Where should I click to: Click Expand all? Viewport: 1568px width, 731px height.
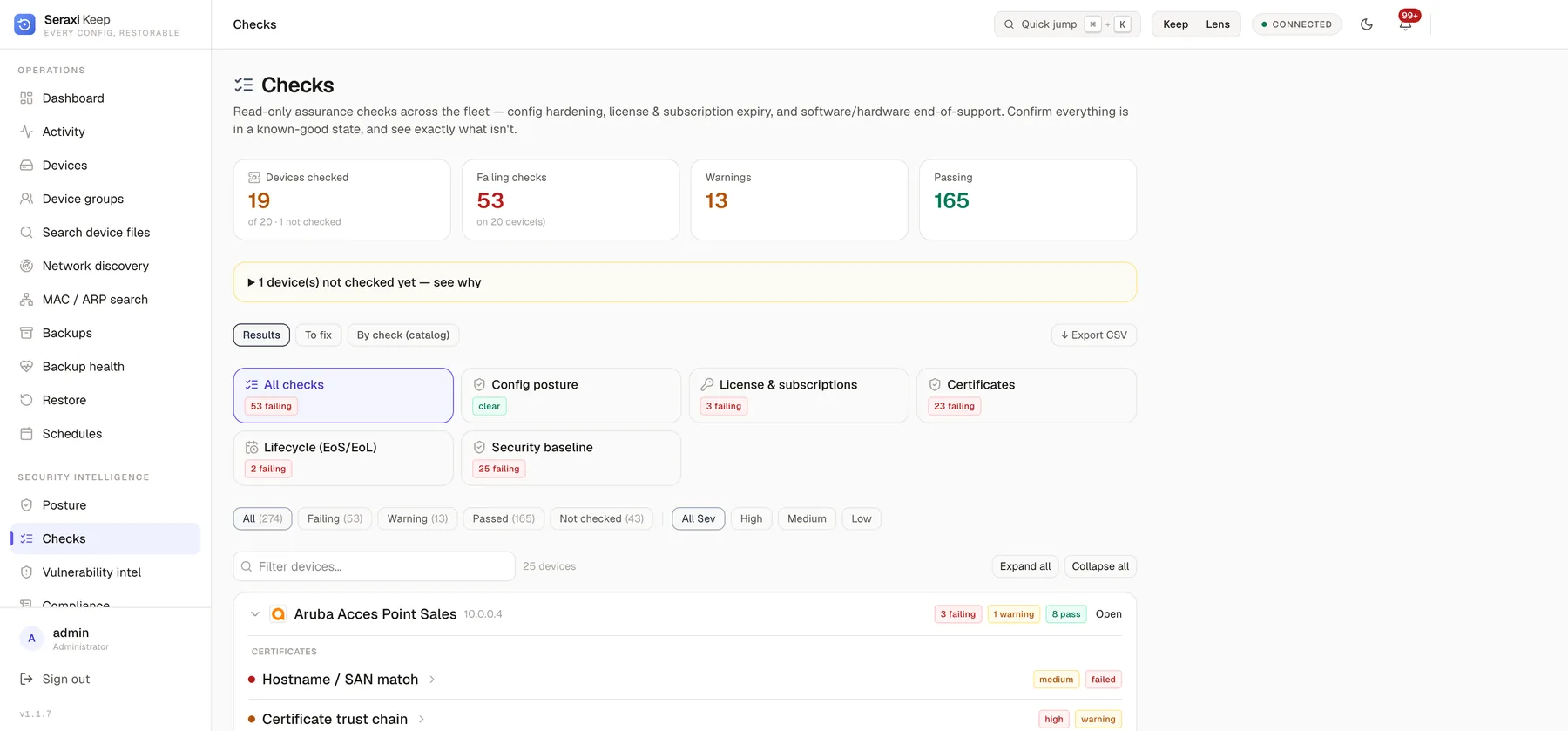[x=1025, y=566]
